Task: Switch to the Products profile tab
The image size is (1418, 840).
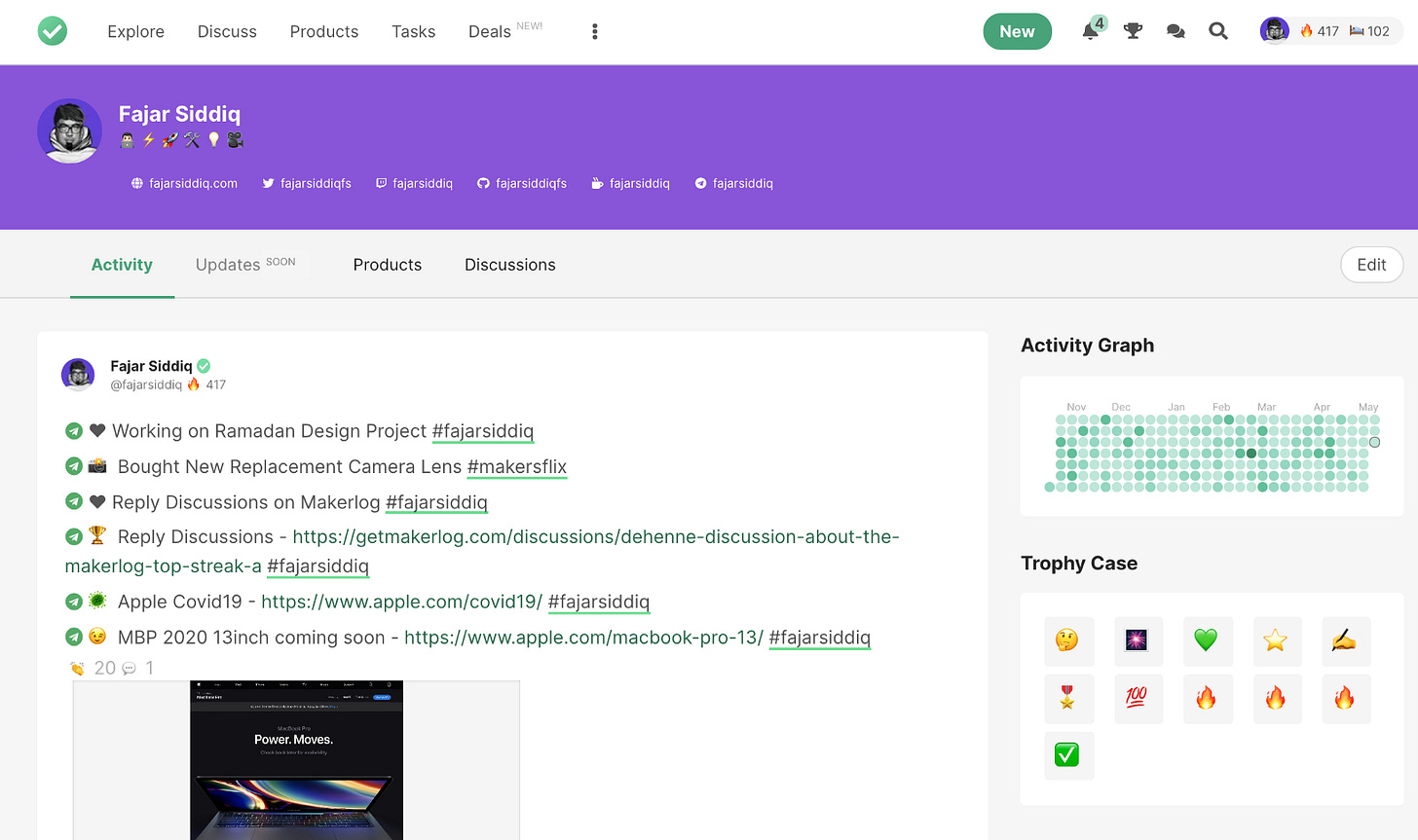Action: pos(387,265)
